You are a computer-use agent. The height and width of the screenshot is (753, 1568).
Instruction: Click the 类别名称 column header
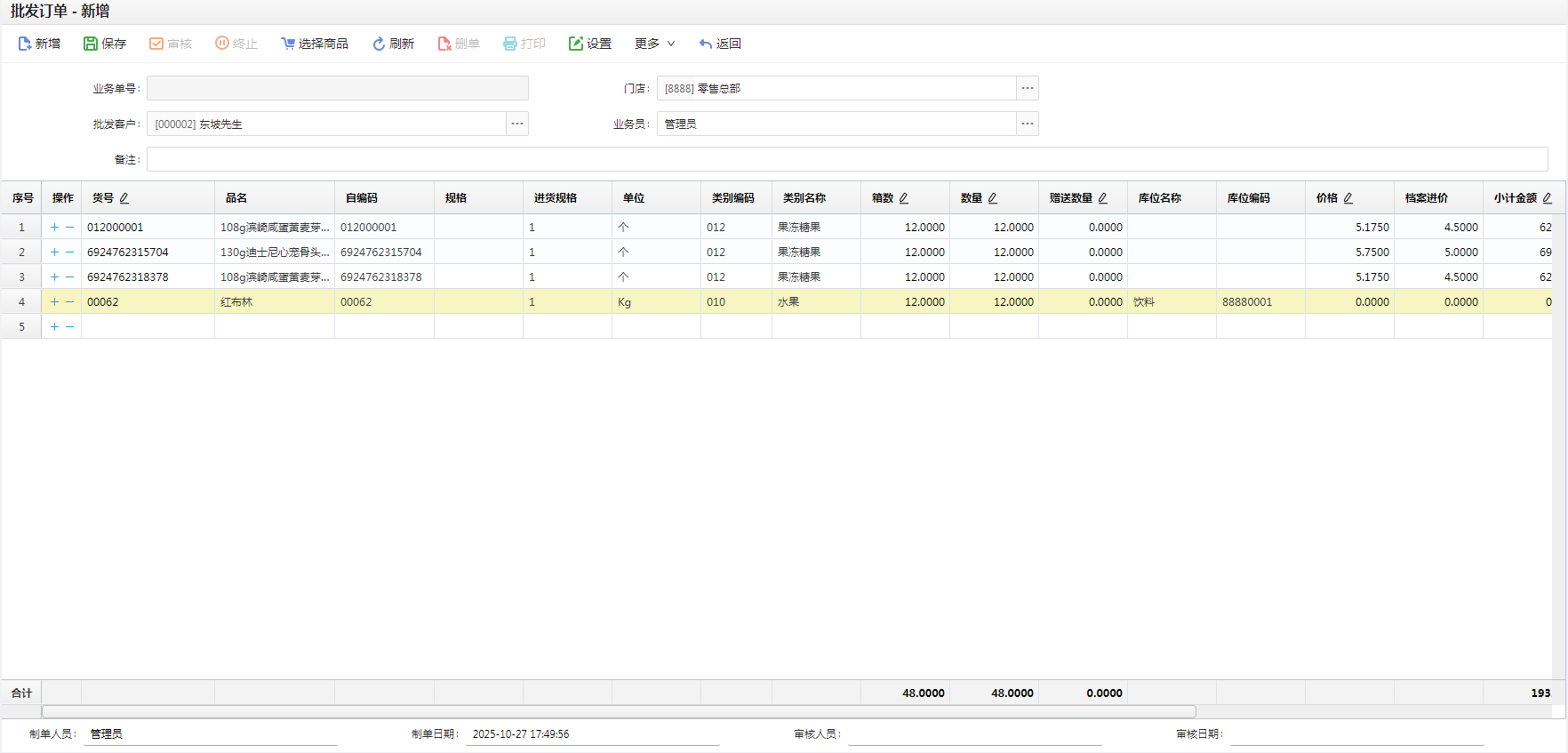point(804,198)
